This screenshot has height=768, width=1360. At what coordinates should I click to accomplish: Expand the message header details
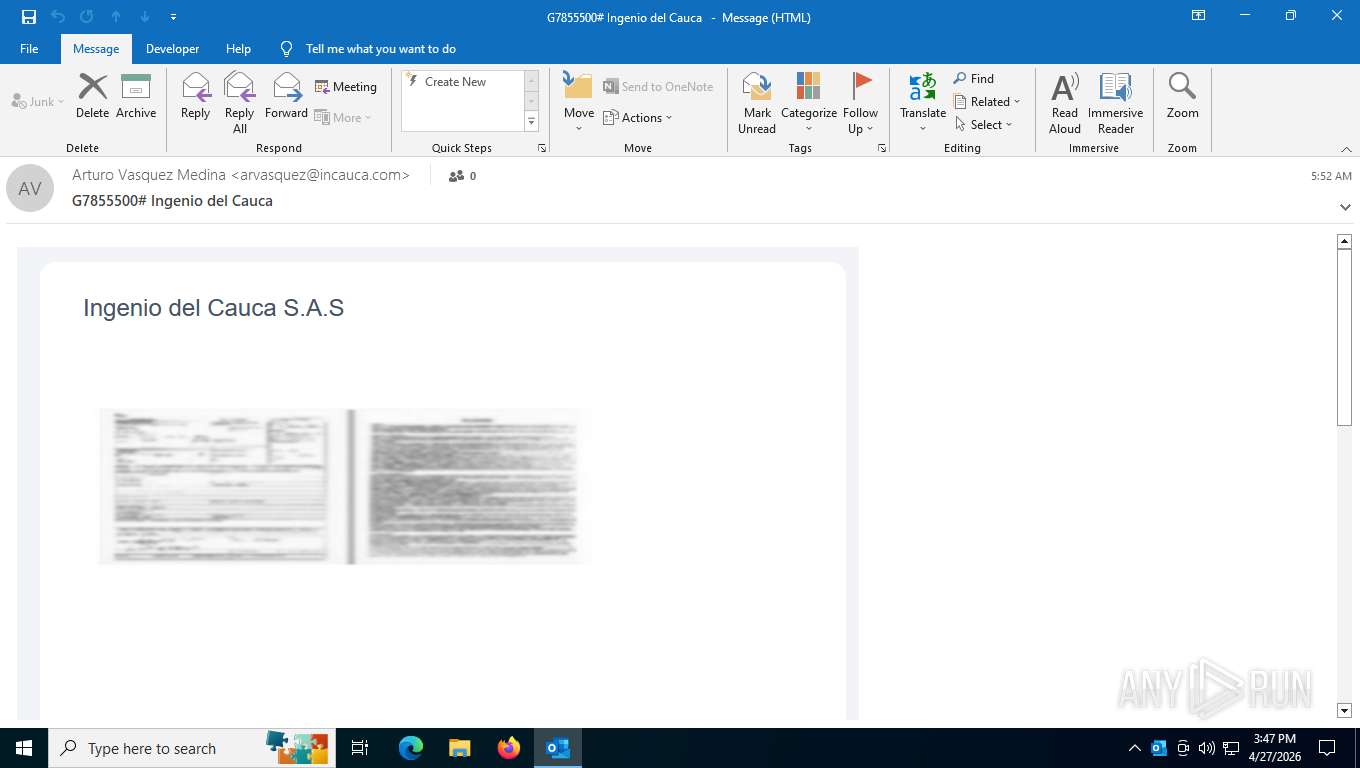click(1345, 207)
